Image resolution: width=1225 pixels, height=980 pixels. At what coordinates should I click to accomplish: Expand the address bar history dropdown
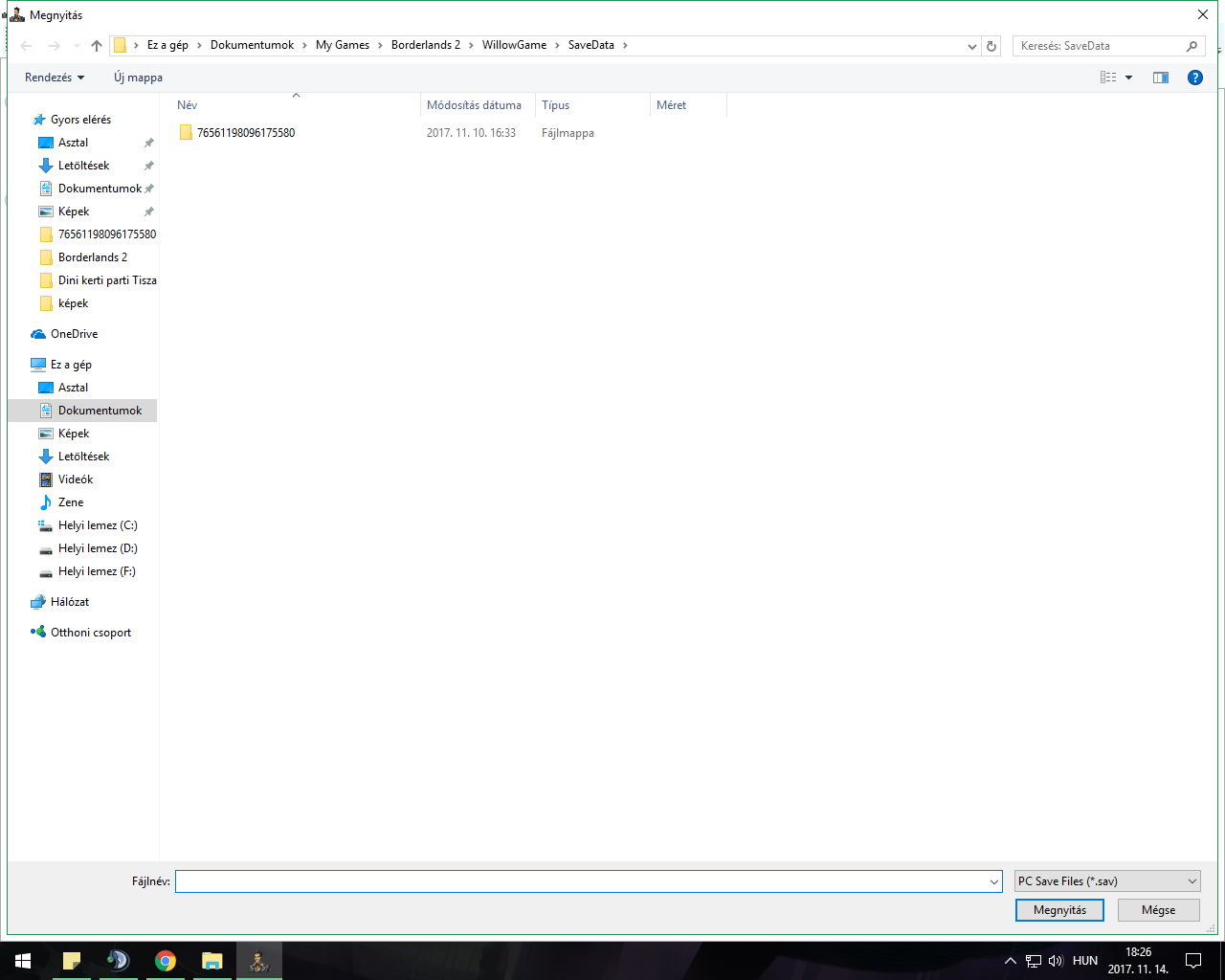click(972, 46)
